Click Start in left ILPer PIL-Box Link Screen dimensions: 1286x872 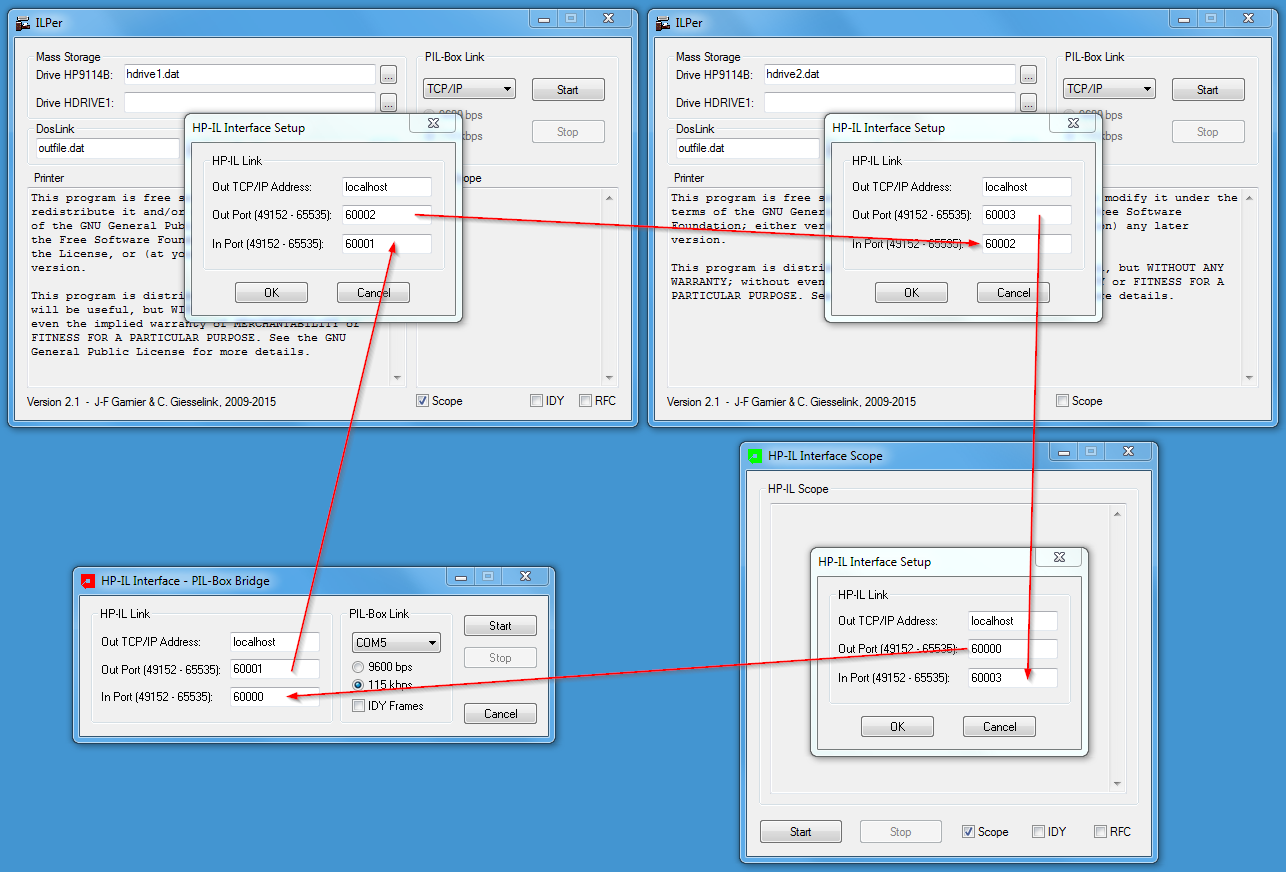[x=568, y=90]
